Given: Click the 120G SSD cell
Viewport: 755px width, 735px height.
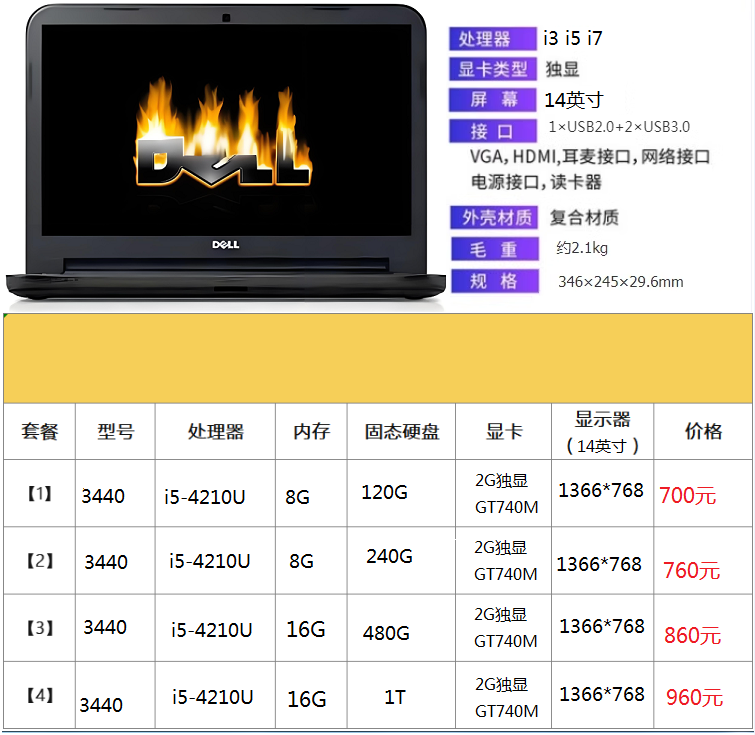Looking at the screenshot, I should [x=384, y=492].
